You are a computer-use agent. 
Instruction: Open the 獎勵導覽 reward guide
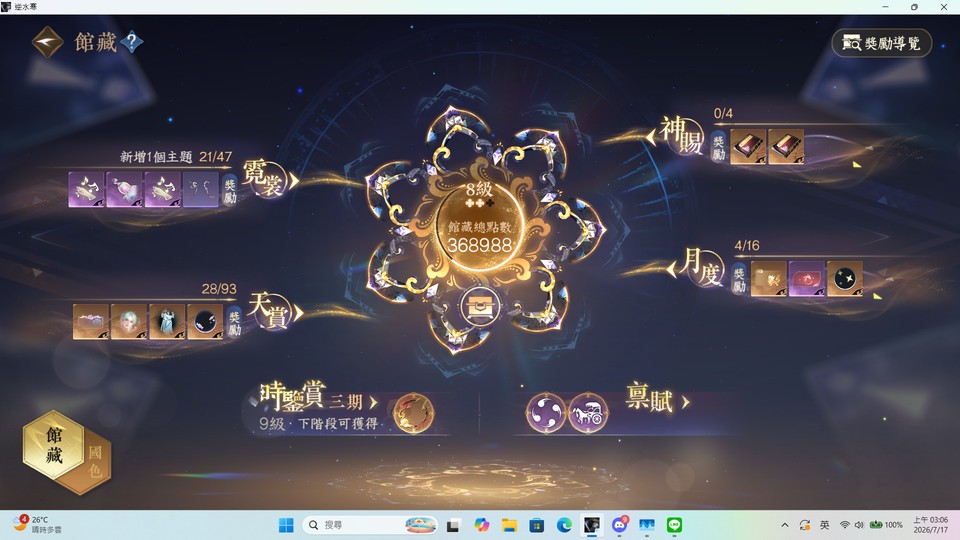(x=882, y=43)
